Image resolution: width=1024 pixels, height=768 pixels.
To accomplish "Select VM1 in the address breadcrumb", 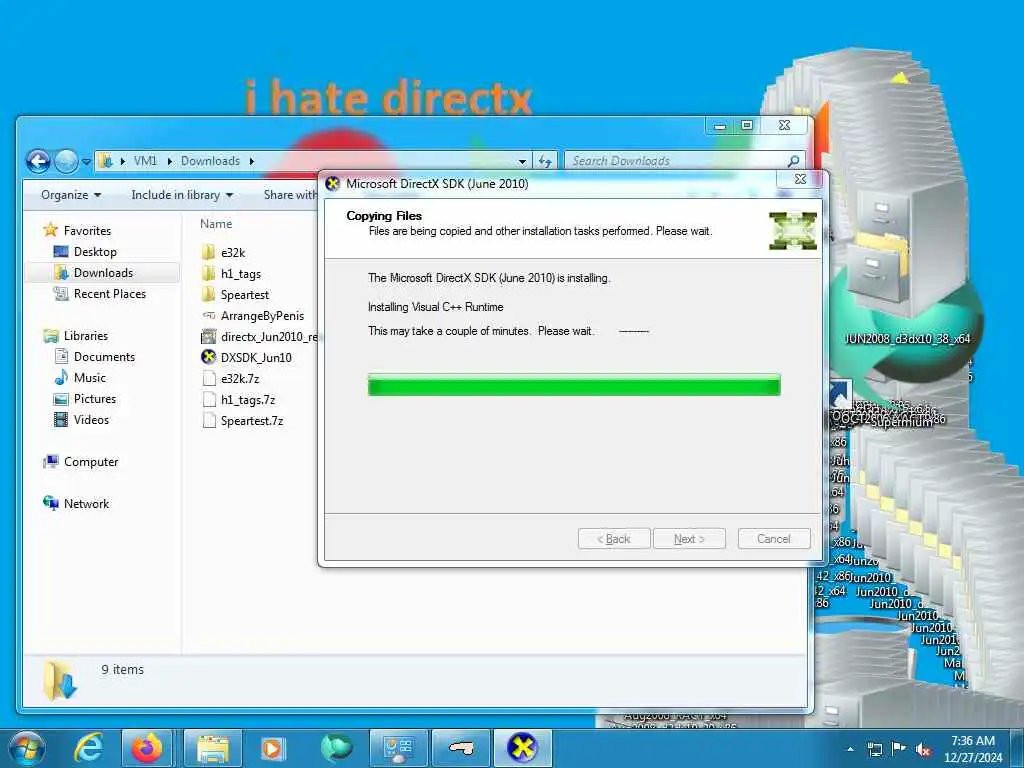I will coord(145,161).
